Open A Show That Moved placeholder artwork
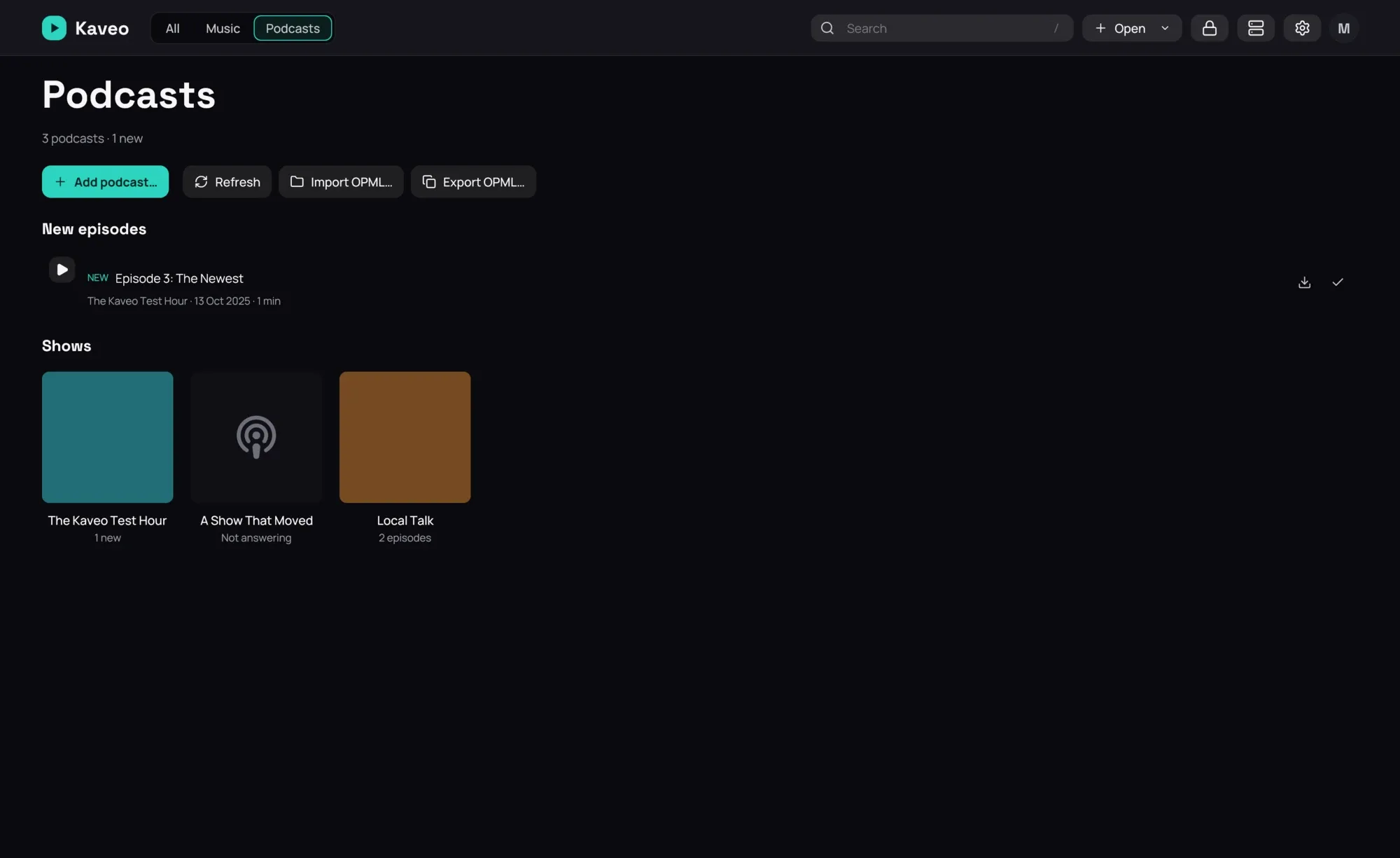 (256, 437)
